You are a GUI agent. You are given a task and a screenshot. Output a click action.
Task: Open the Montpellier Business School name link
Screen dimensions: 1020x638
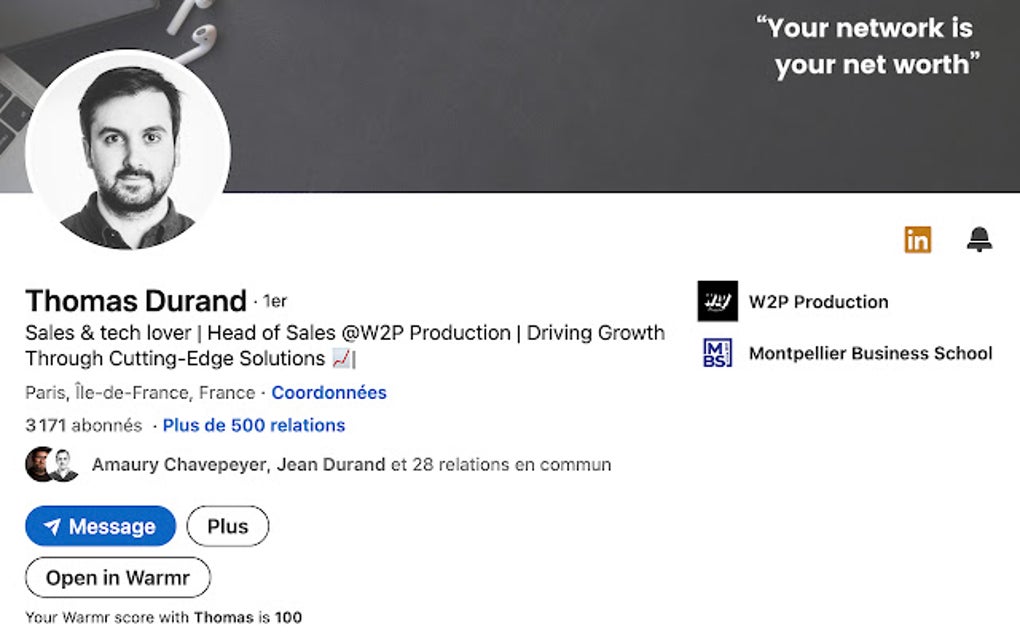(870, 353)
